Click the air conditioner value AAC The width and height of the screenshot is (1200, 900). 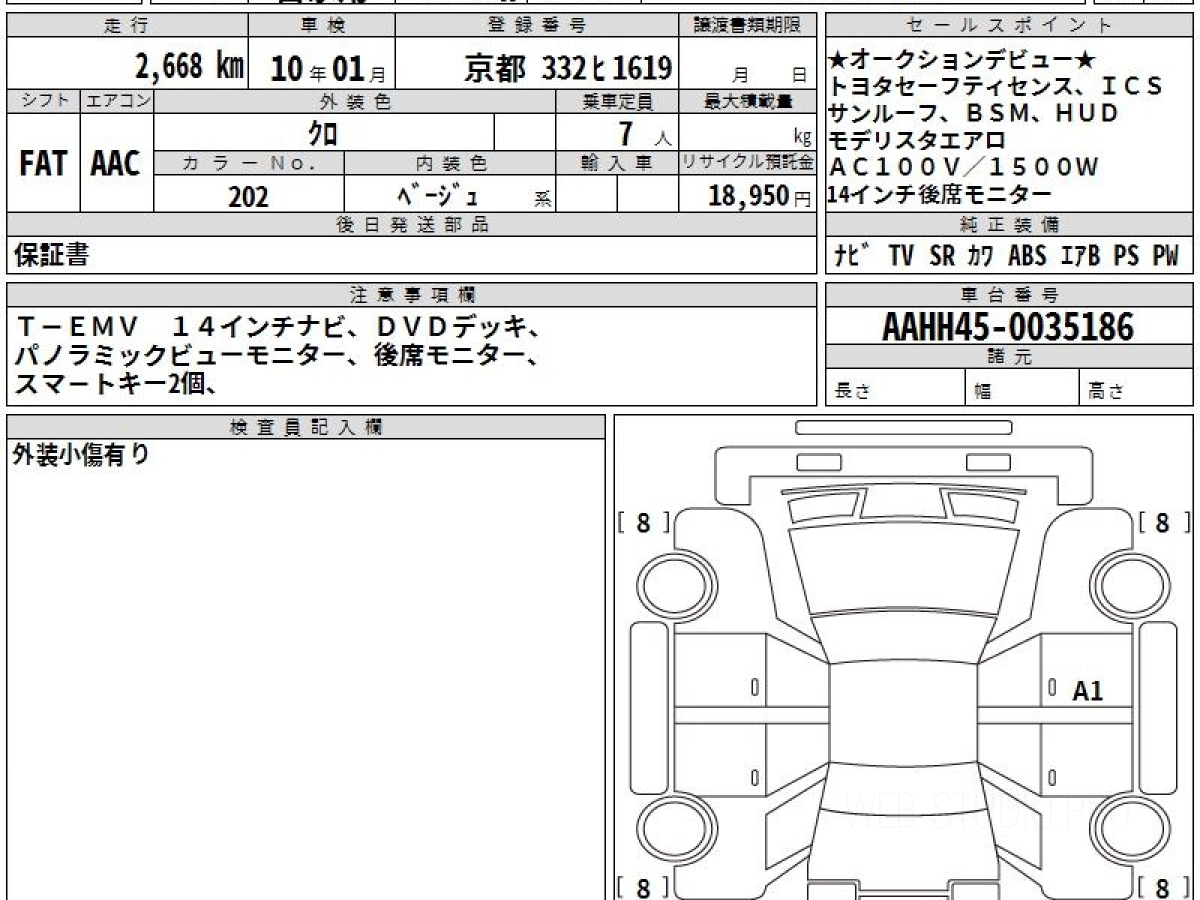coord(116,163)
